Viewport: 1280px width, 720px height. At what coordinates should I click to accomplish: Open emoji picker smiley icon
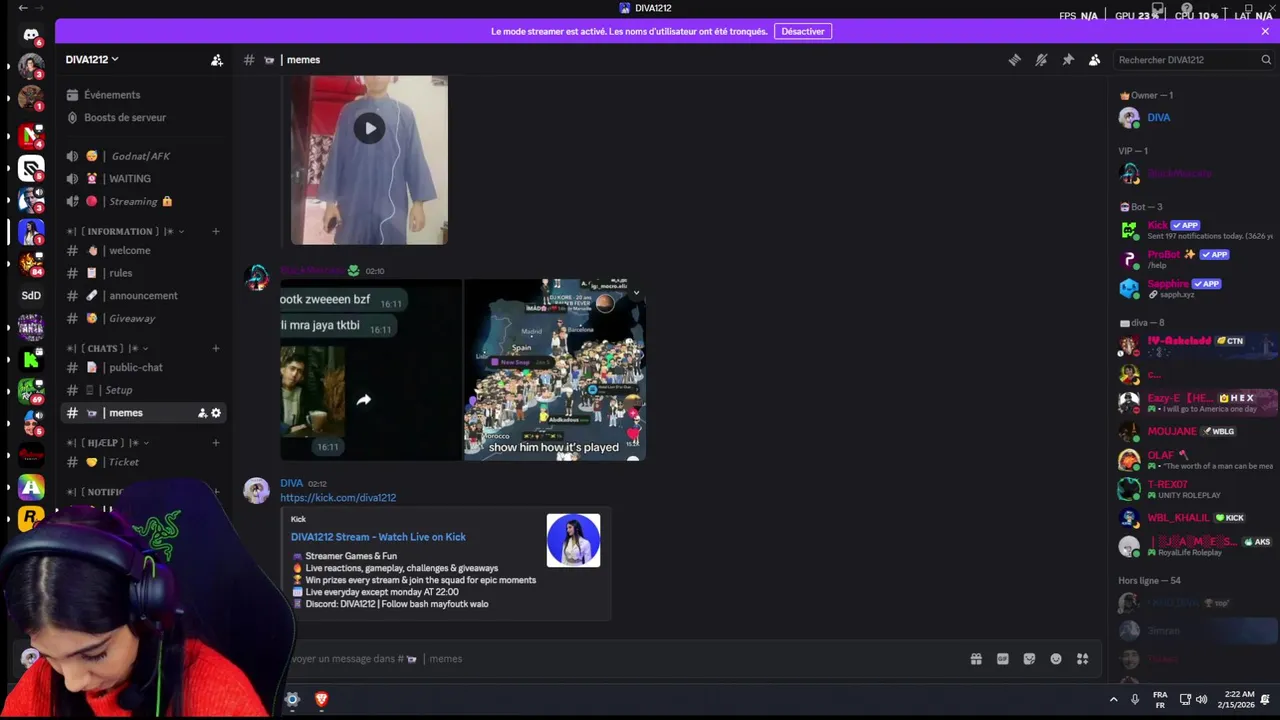(x=1056, y=659)
